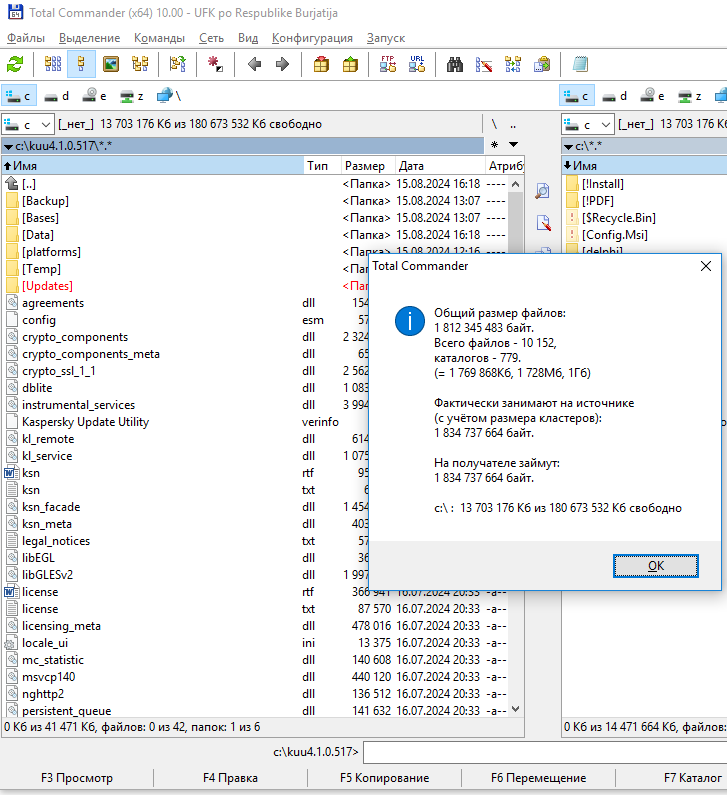Screen dimensions: 727x795
Task: Click F5 Копирование button
Action: point(384,778)
